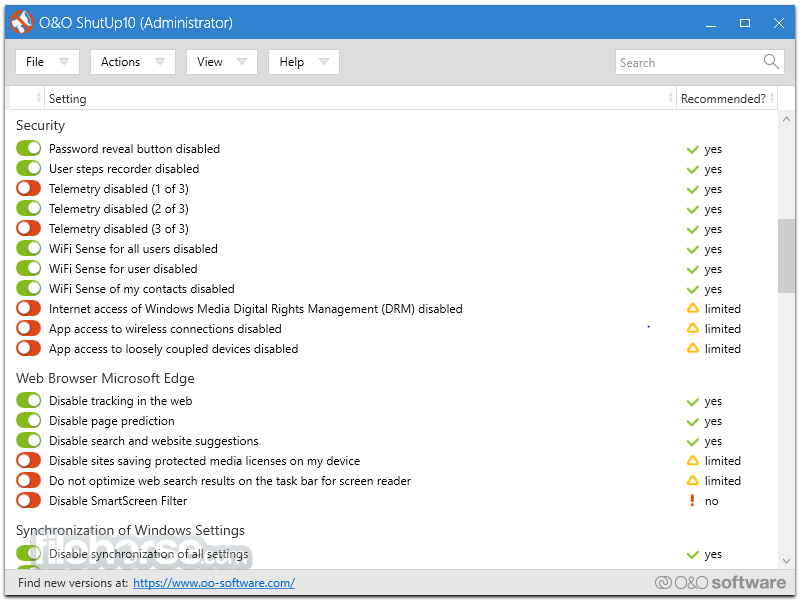Click the green checkmark beside User steps recorder
Viewport: 800px width, 600px height.
692,169
